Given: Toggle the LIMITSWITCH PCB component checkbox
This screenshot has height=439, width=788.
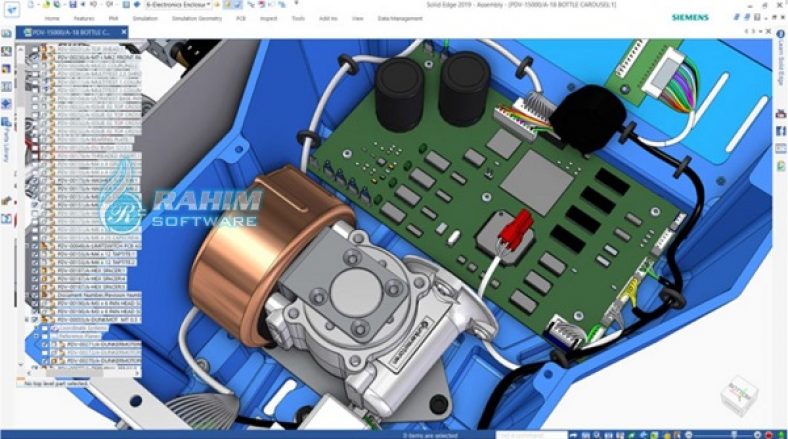Looking at the screenshot, I should coord(35,246).
